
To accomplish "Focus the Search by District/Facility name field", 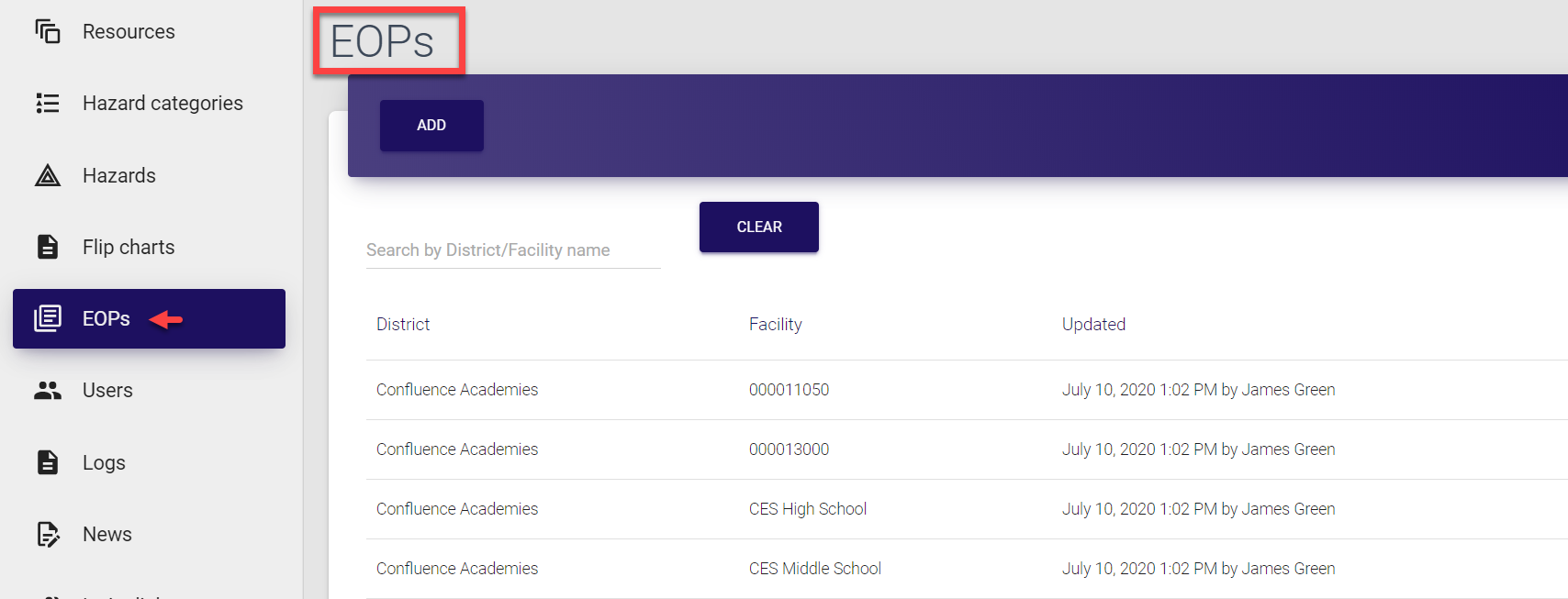I will (512, 250).
